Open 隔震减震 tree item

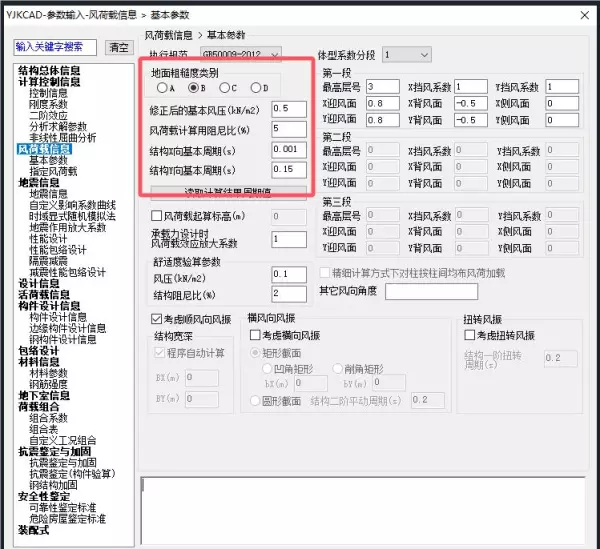point(48,261)
